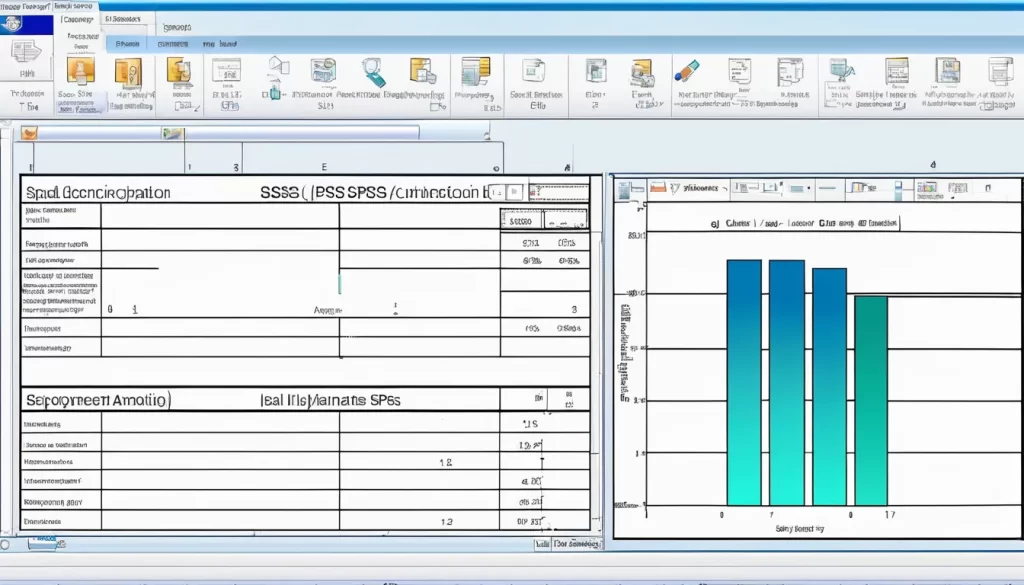The height and width of the screenshot is (585, 1024).
Task: Click the orange stamp icon in the ribbon
Action: pyautogui.click(x=80, y=71)
